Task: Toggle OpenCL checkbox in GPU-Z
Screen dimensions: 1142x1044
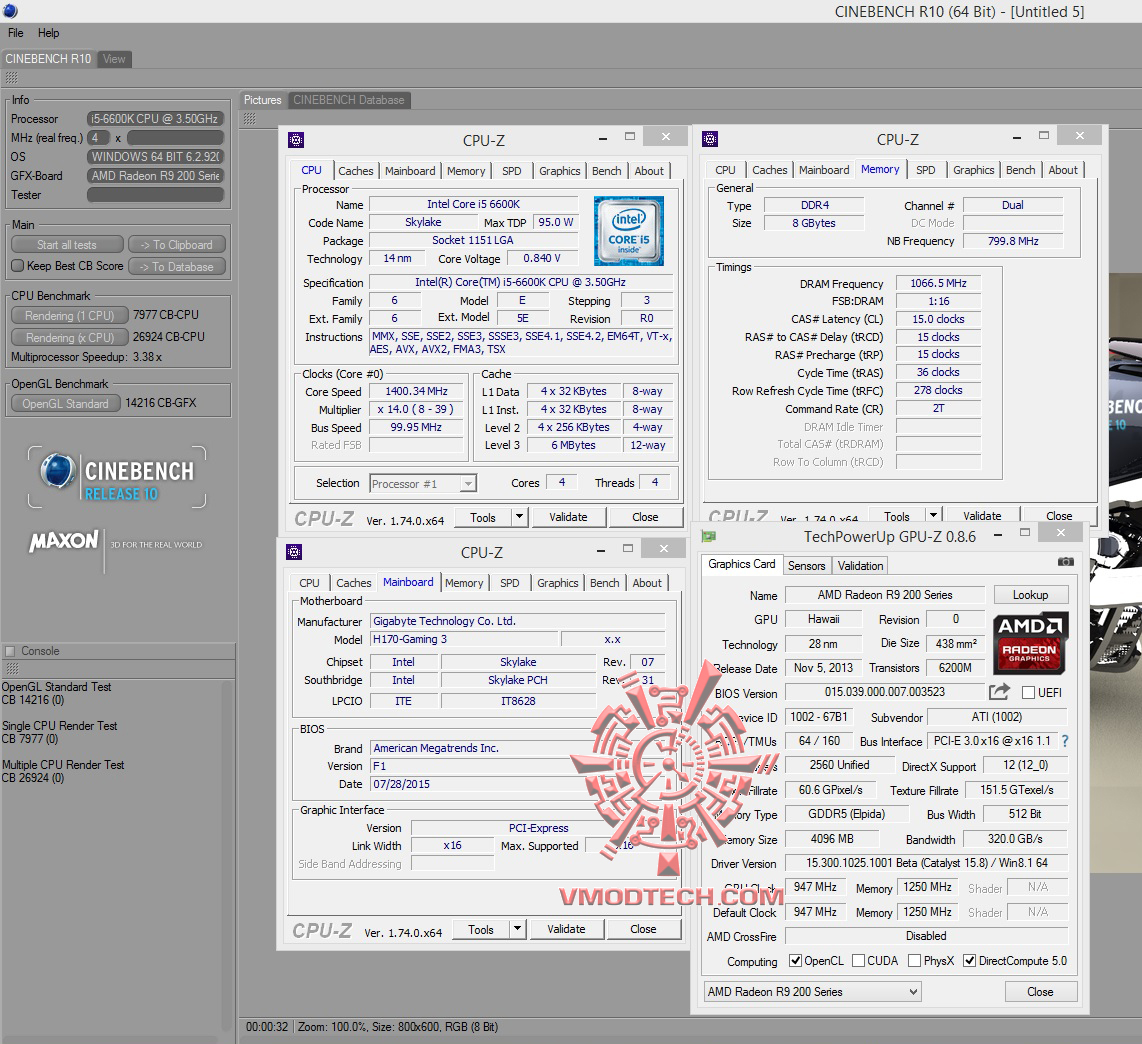Action: pos(796,960)
